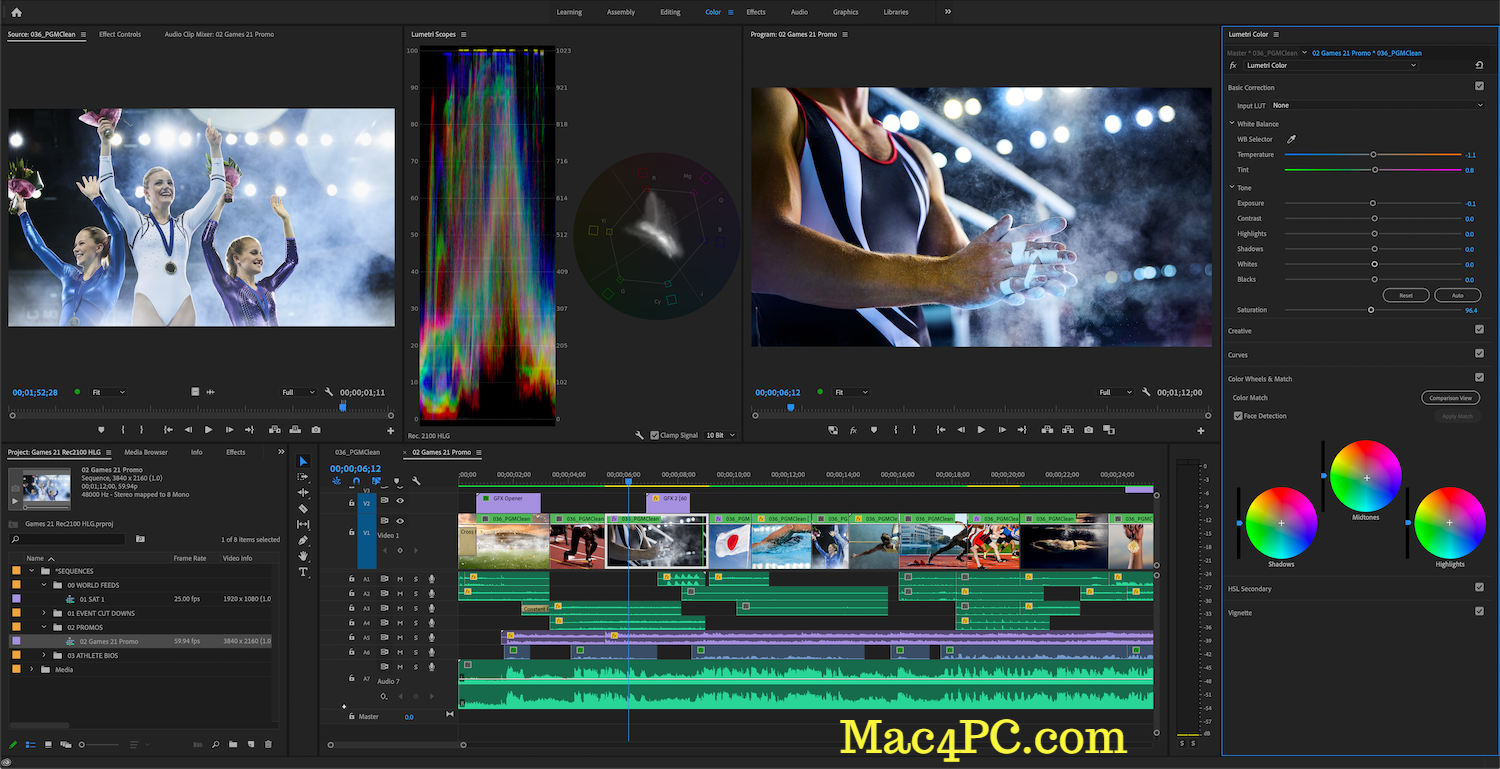1500x769 pixels.
Task: Toggle lock on track A5
Action: click(x=352, y=637)
